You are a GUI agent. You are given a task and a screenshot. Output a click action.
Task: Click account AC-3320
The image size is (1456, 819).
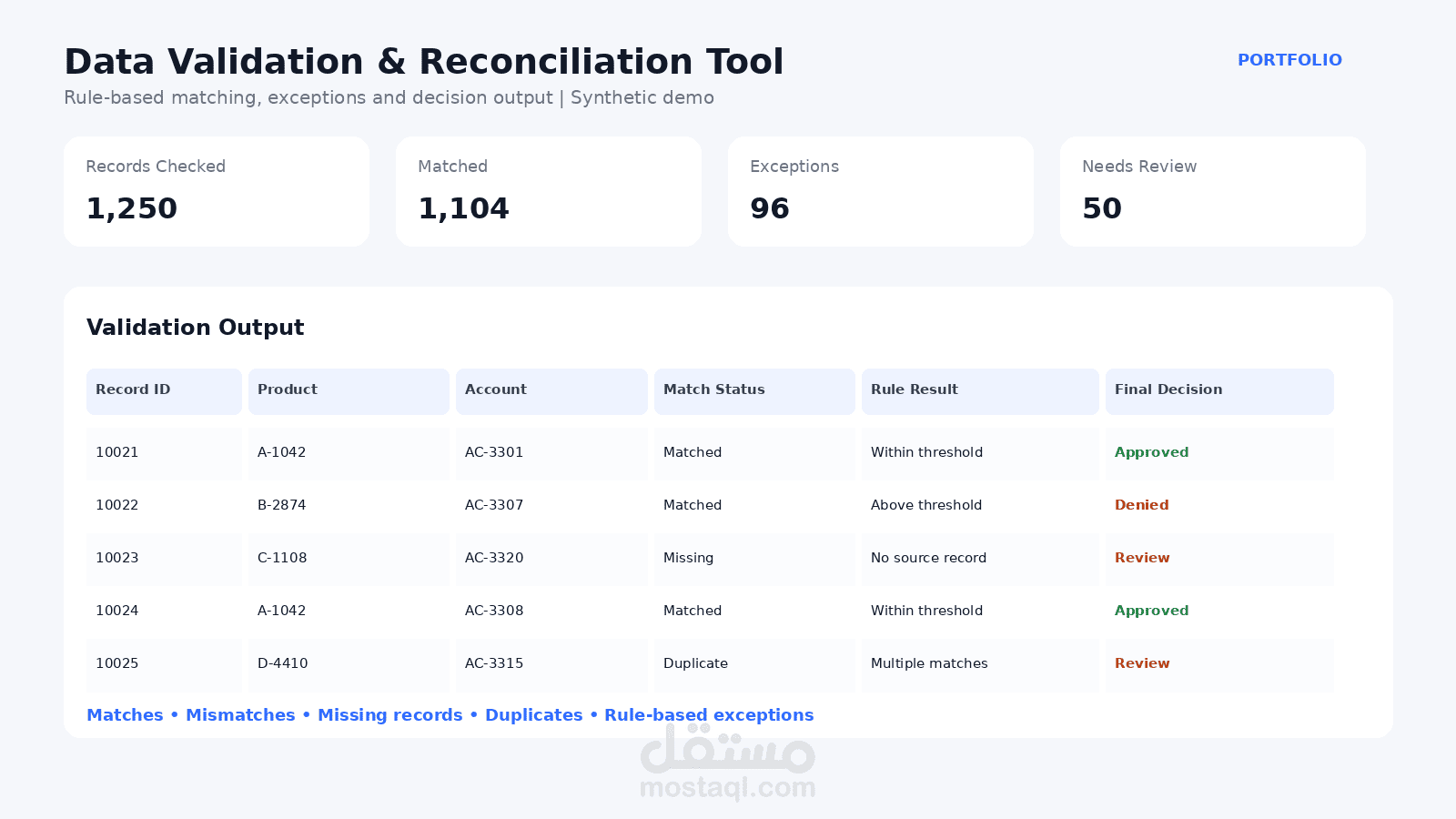coord(494,558)
